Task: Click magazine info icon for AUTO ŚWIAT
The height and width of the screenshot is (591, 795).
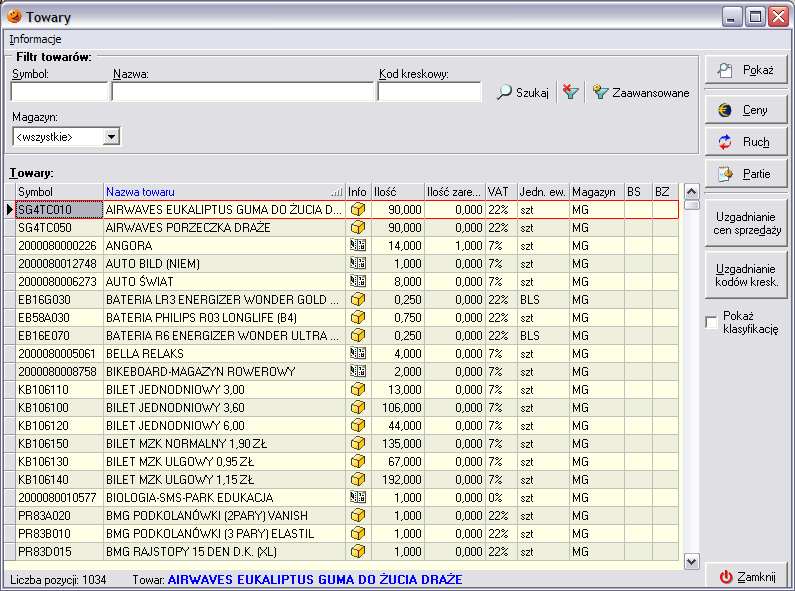Action: [x=358, y=281]
